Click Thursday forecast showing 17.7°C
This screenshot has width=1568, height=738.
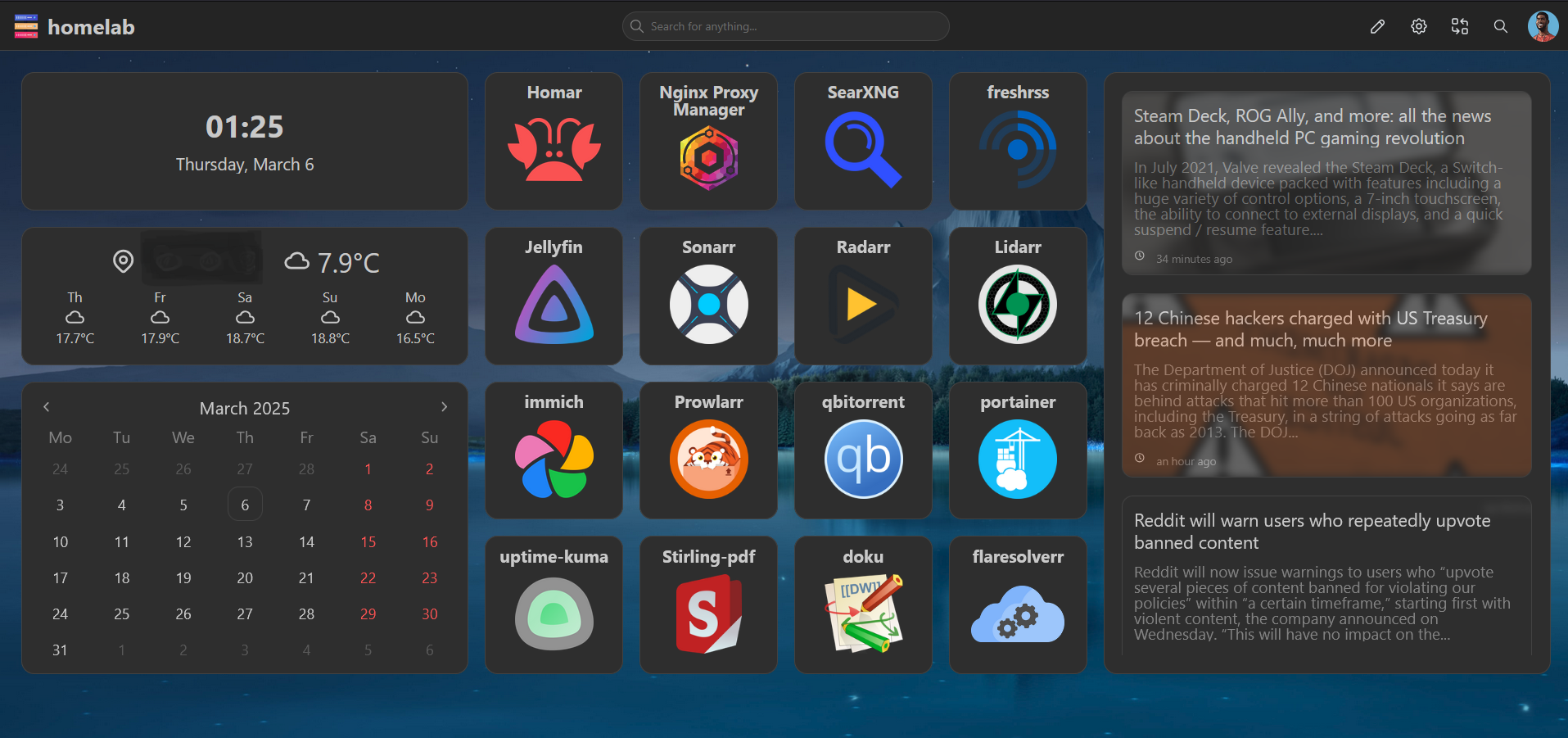[75, 317]
